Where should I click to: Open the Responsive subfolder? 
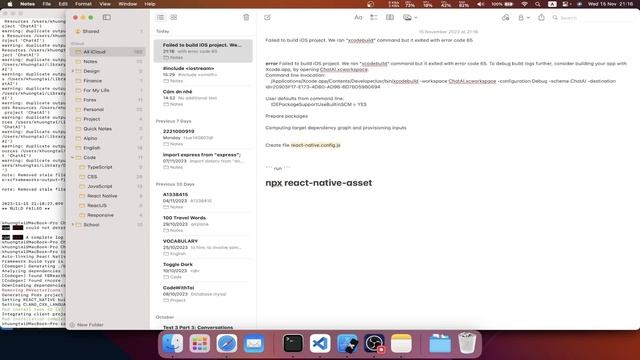pos(108,215)
